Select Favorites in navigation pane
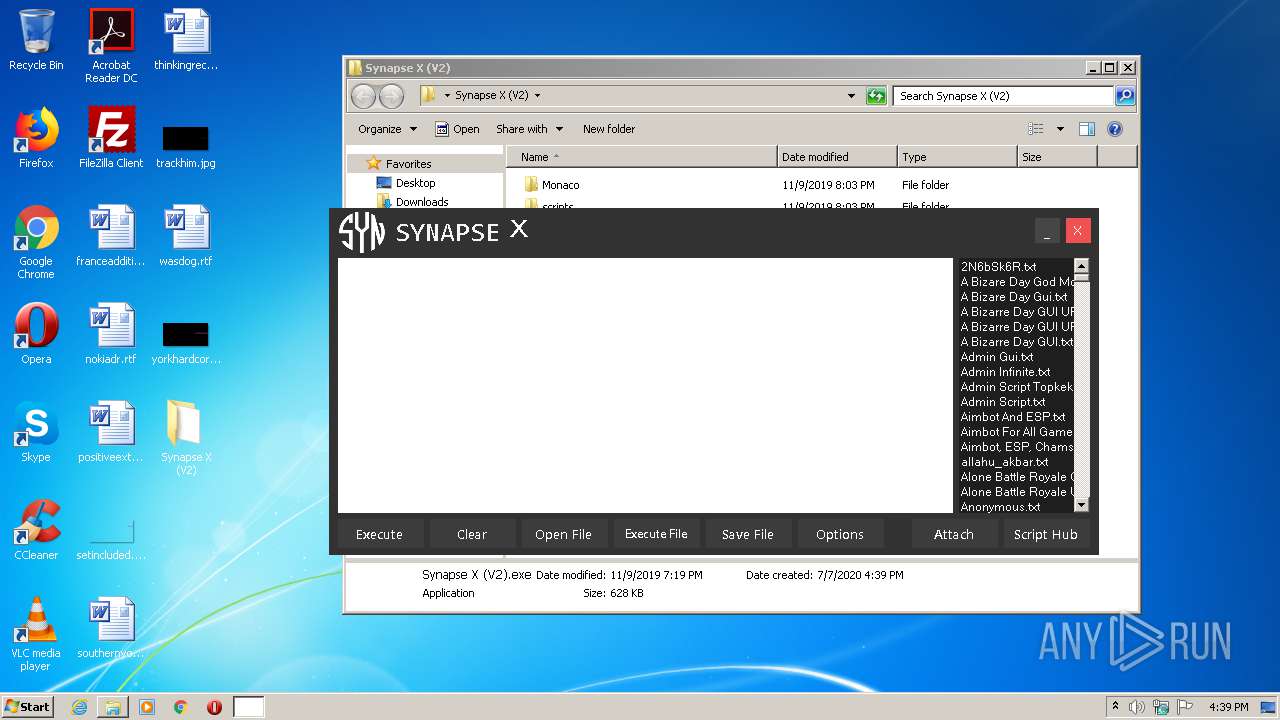The image size is (1280, 720). coord(408,164)
